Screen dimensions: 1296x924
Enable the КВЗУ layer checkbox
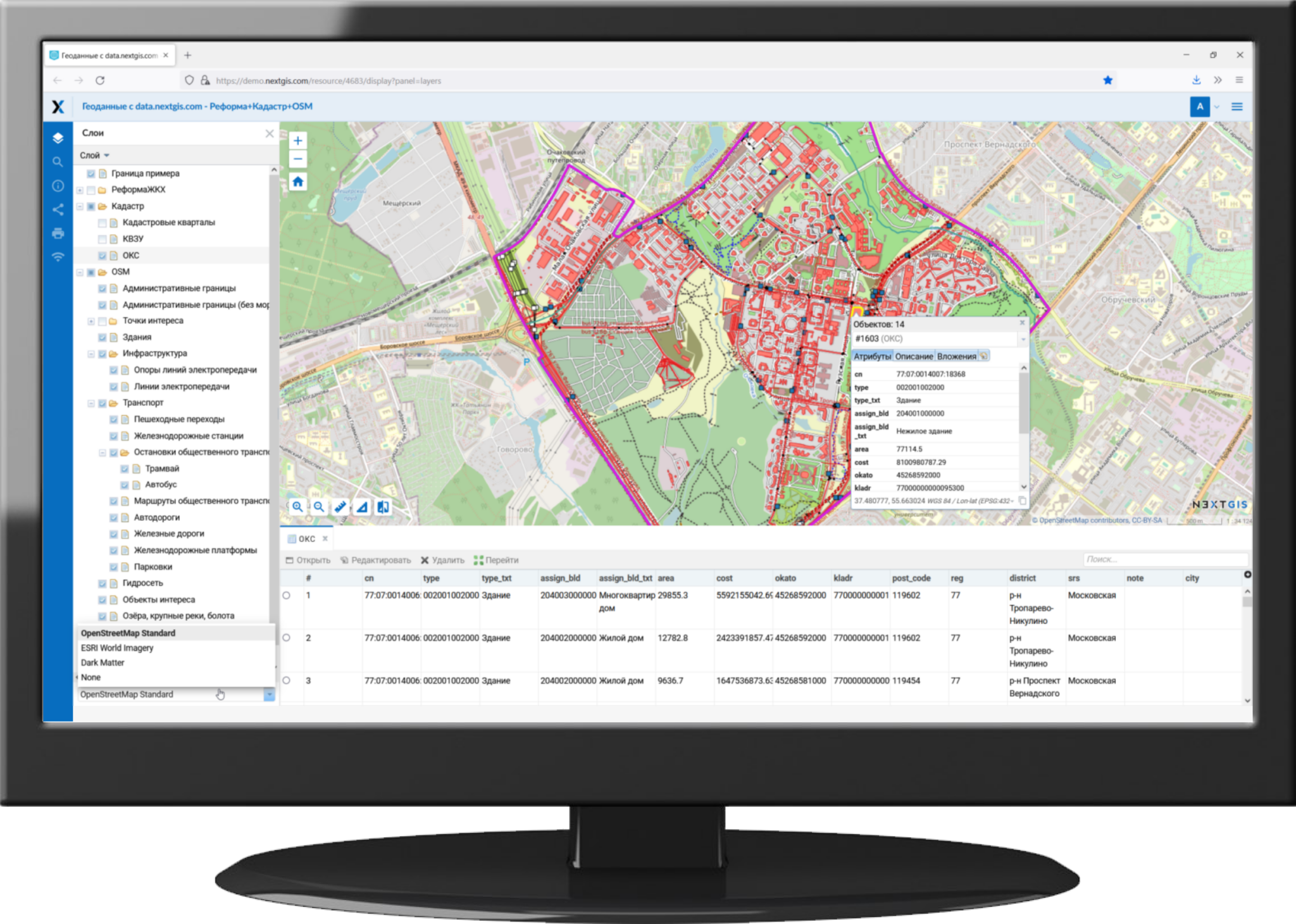coord(103,239)
